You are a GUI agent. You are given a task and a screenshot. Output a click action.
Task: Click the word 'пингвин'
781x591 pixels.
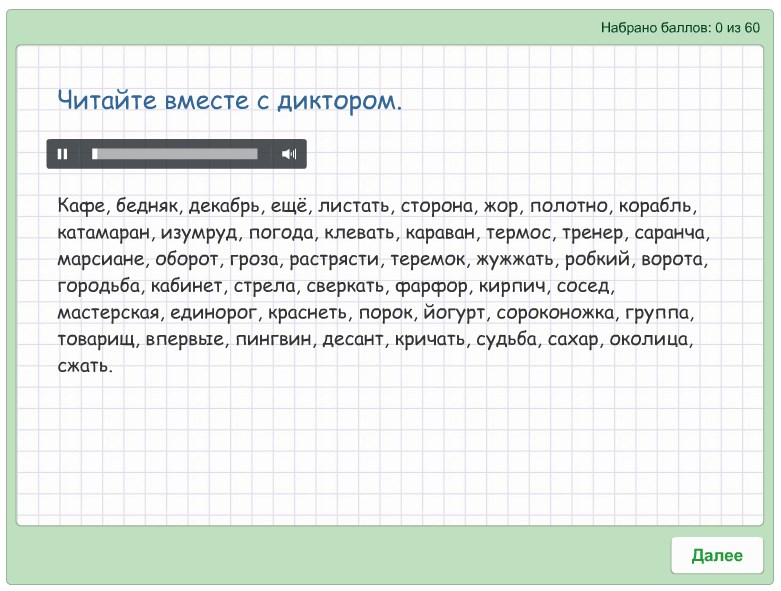[273, 340]
